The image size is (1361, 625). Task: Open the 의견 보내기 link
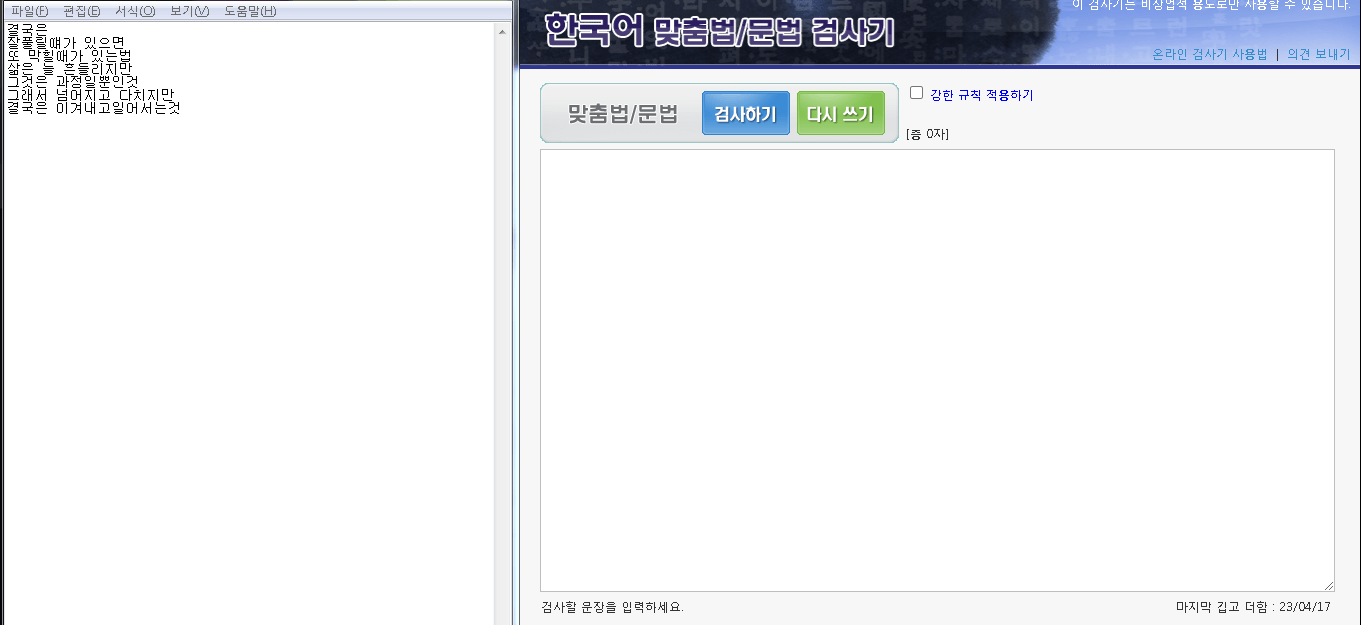[x=1318, y=54]
